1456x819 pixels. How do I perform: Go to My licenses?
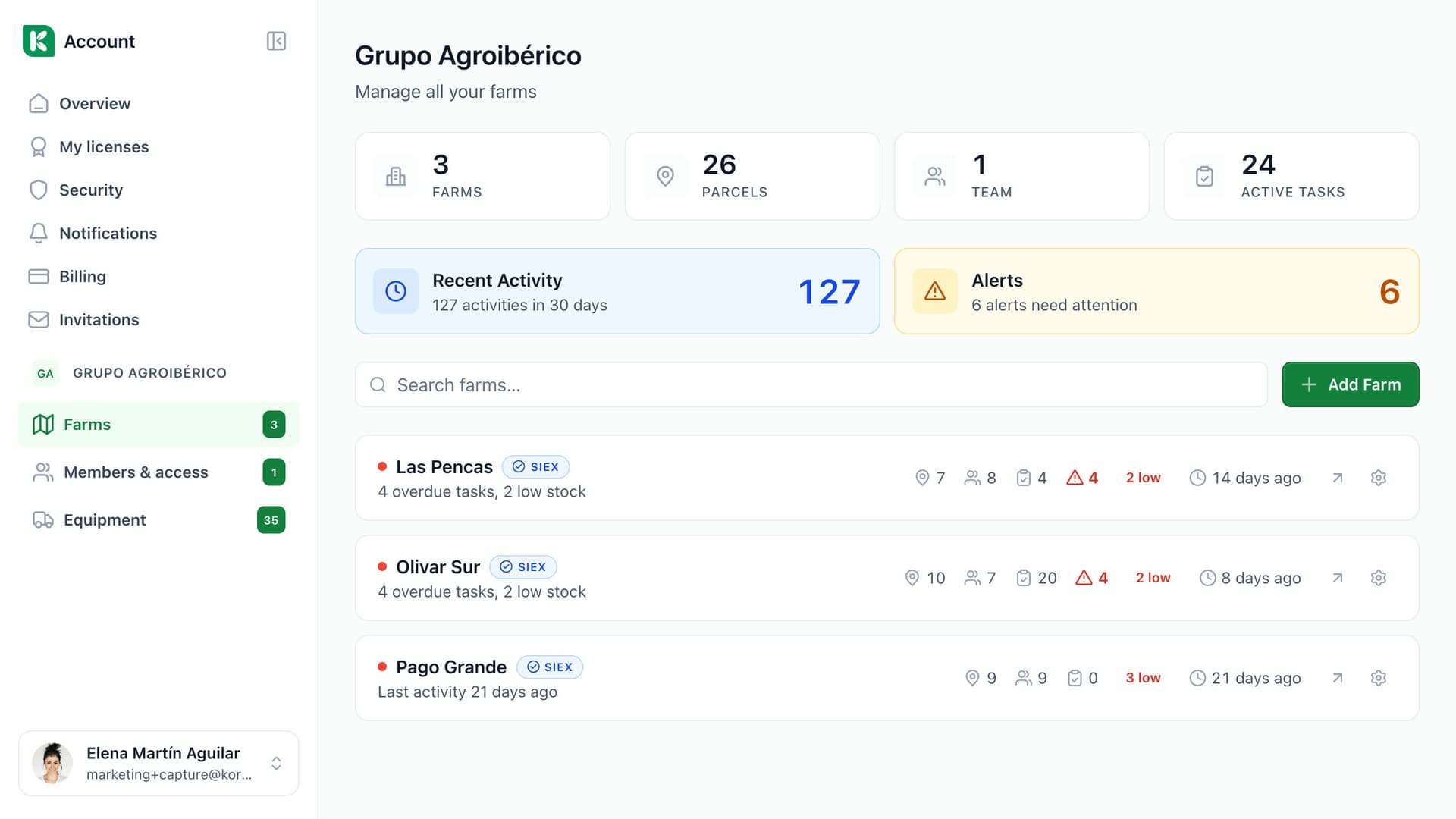(x=89, y=147)
